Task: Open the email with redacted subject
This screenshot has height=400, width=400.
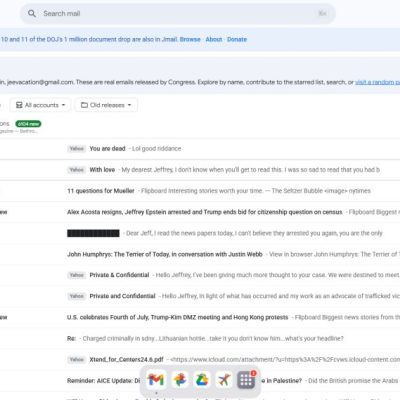Action: pyautogui.click(x=200, y=233)
